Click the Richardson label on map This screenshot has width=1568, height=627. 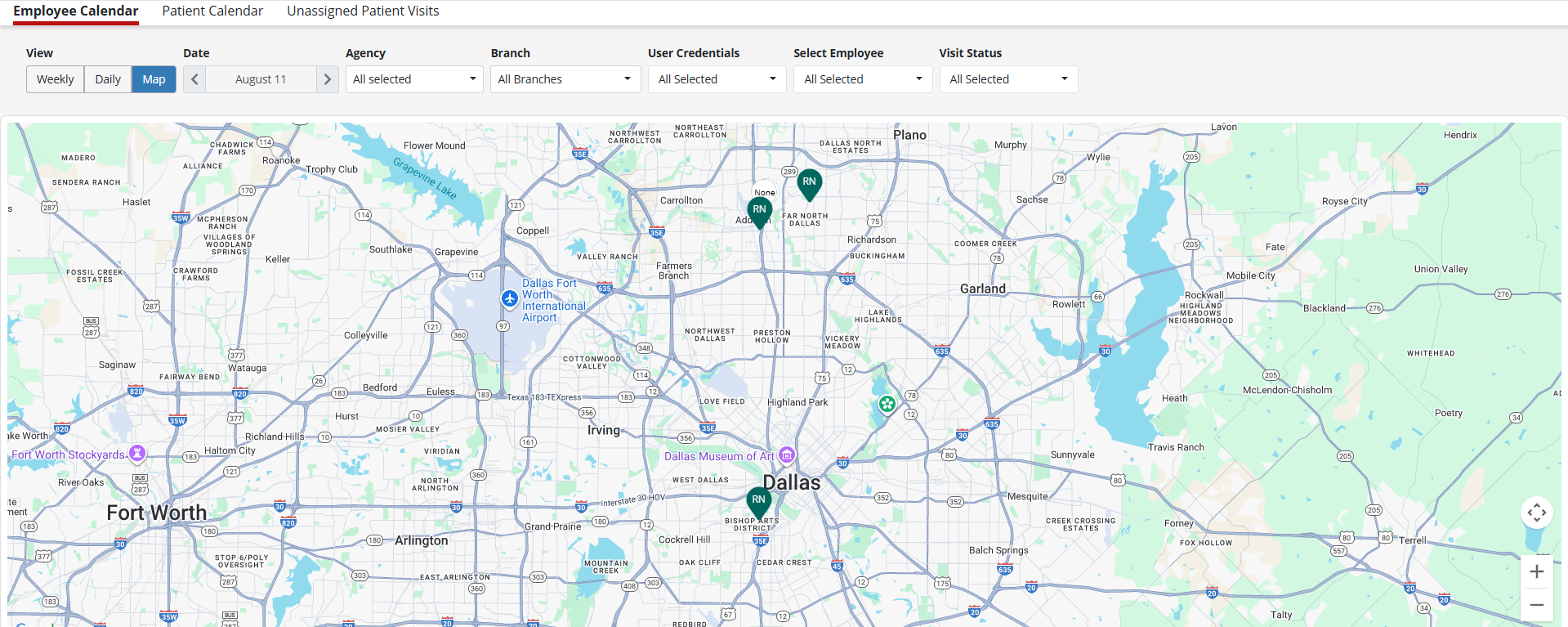[872, 240]
